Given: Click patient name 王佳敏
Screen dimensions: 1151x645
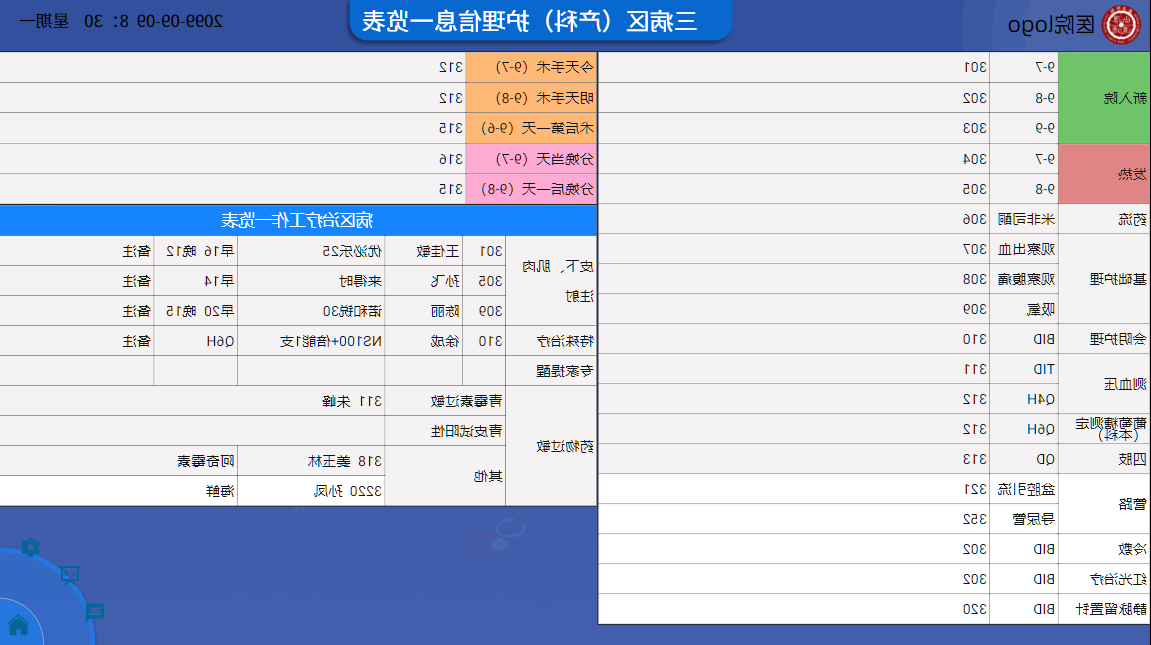Looking at the screenshot, I should point(438,251).
